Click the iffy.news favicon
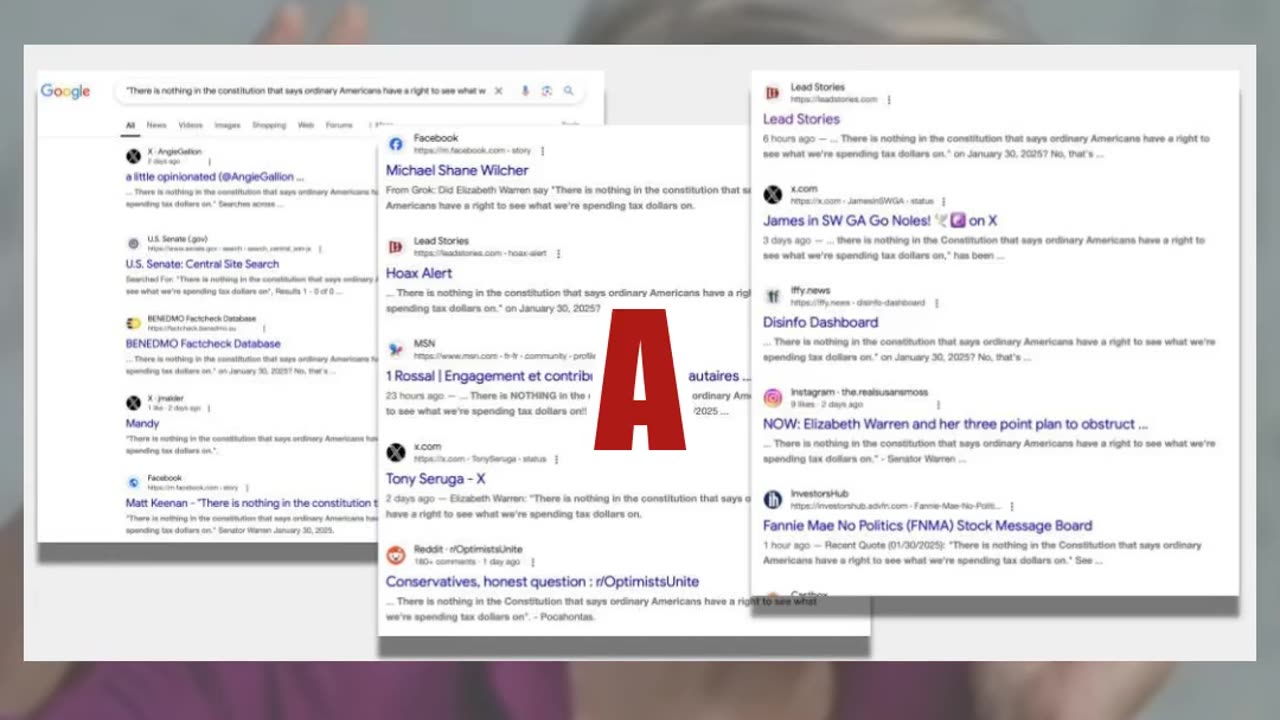The width and height of the screenshot is (1280, 720). 773,296
